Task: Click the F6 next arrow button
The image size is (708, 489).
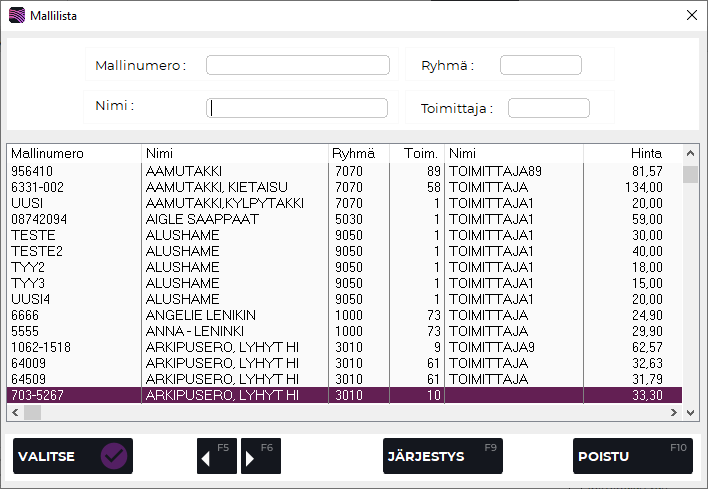Action: pos(260,456)
